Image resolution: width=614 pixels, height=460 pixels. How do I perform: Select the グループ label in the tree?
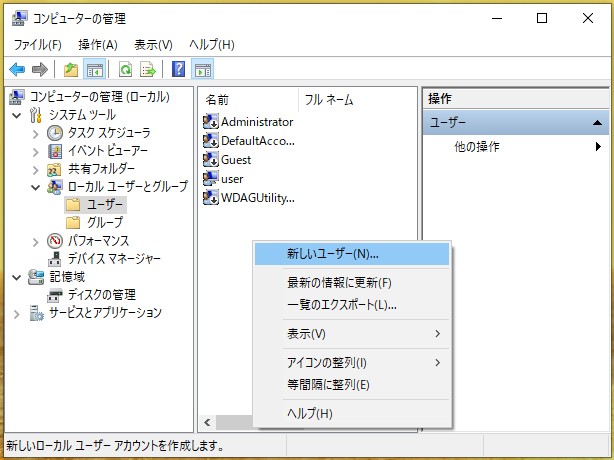(105, 223)
